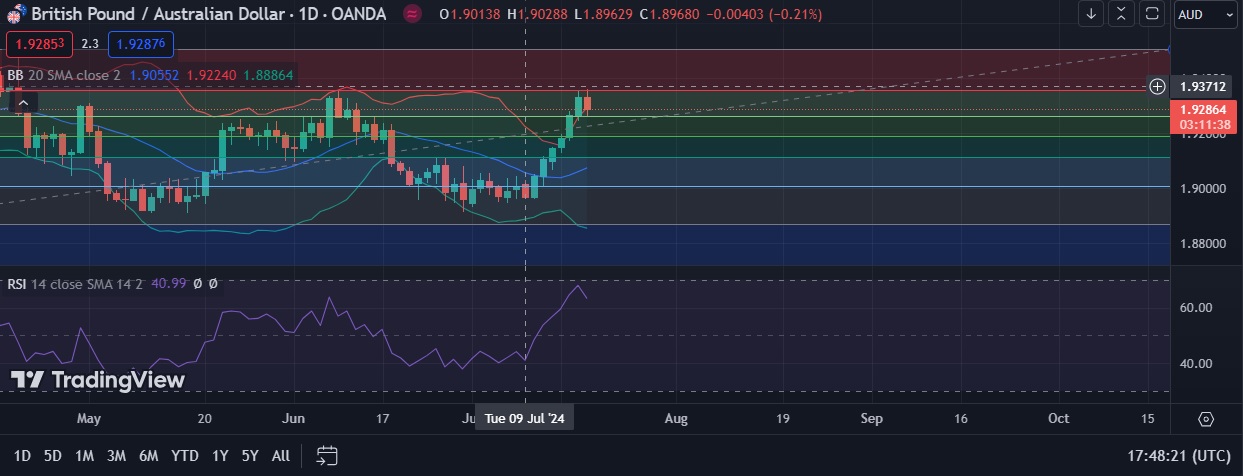Click the 17:48:21 (UTC) timezone button
Viewport: 1243px width, 476px height.
pyautogui.click(x=1179, y=456)
